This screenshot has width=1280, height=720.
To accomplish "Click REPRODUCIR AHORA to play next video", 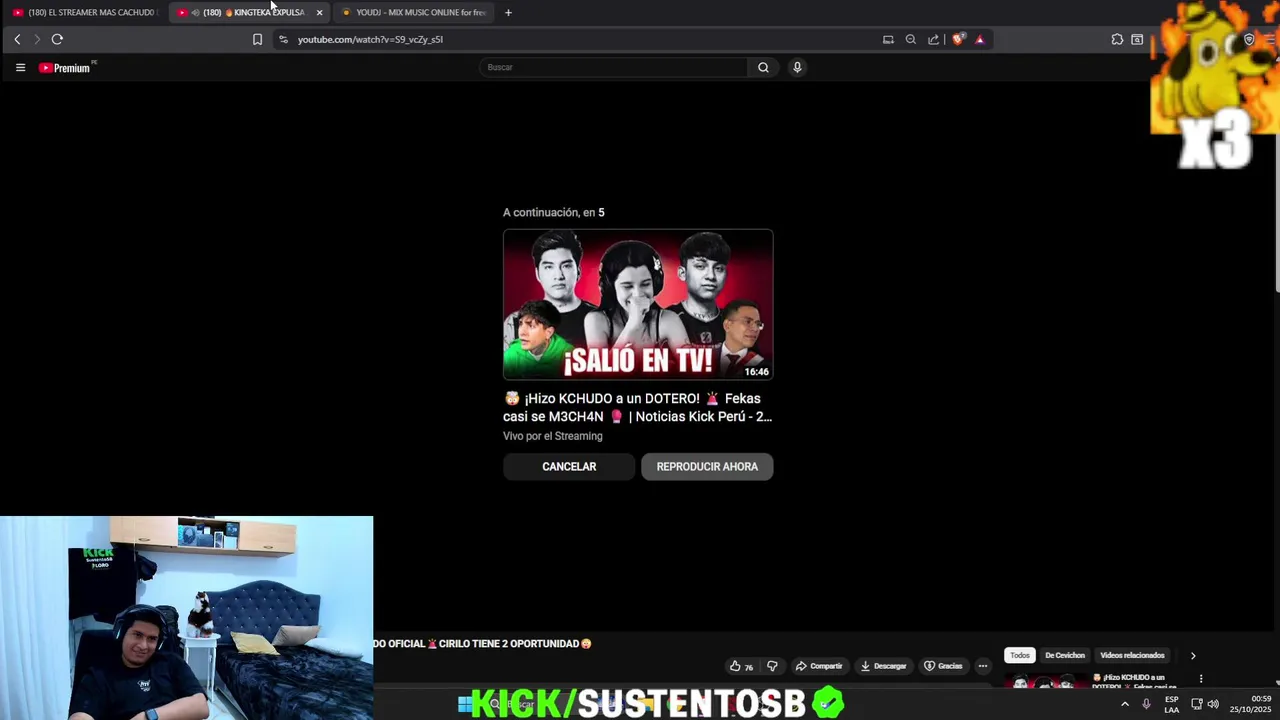I will [707, 467].
